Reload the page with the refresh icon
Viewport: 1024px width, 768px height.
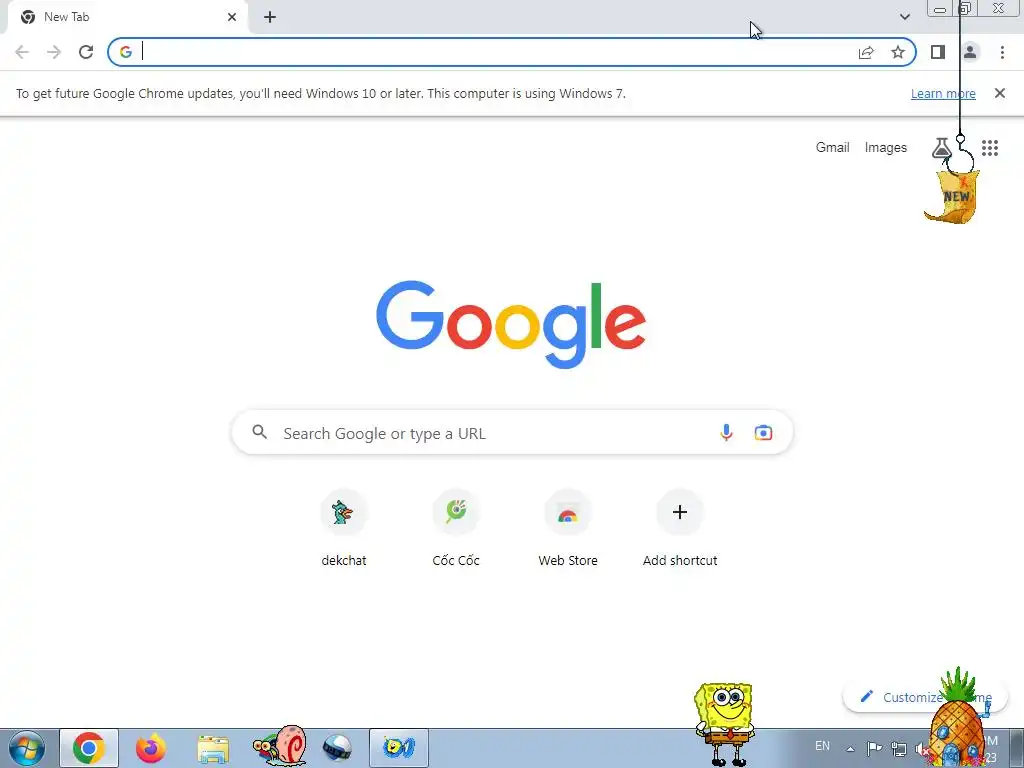coord(86,52)
